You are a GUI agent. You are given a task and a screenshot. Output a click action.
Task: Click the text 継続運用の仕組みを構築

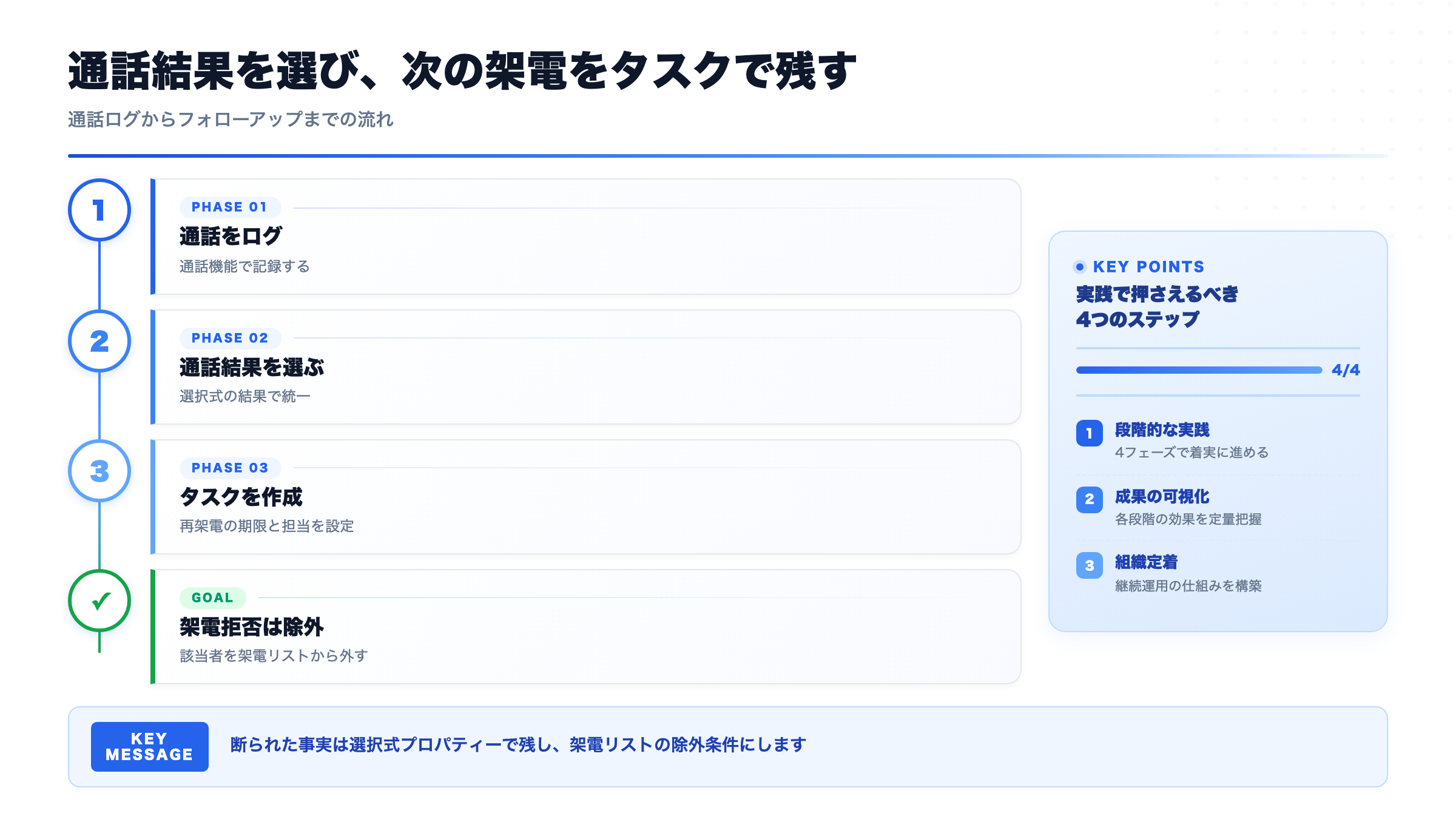point(1188,586)
